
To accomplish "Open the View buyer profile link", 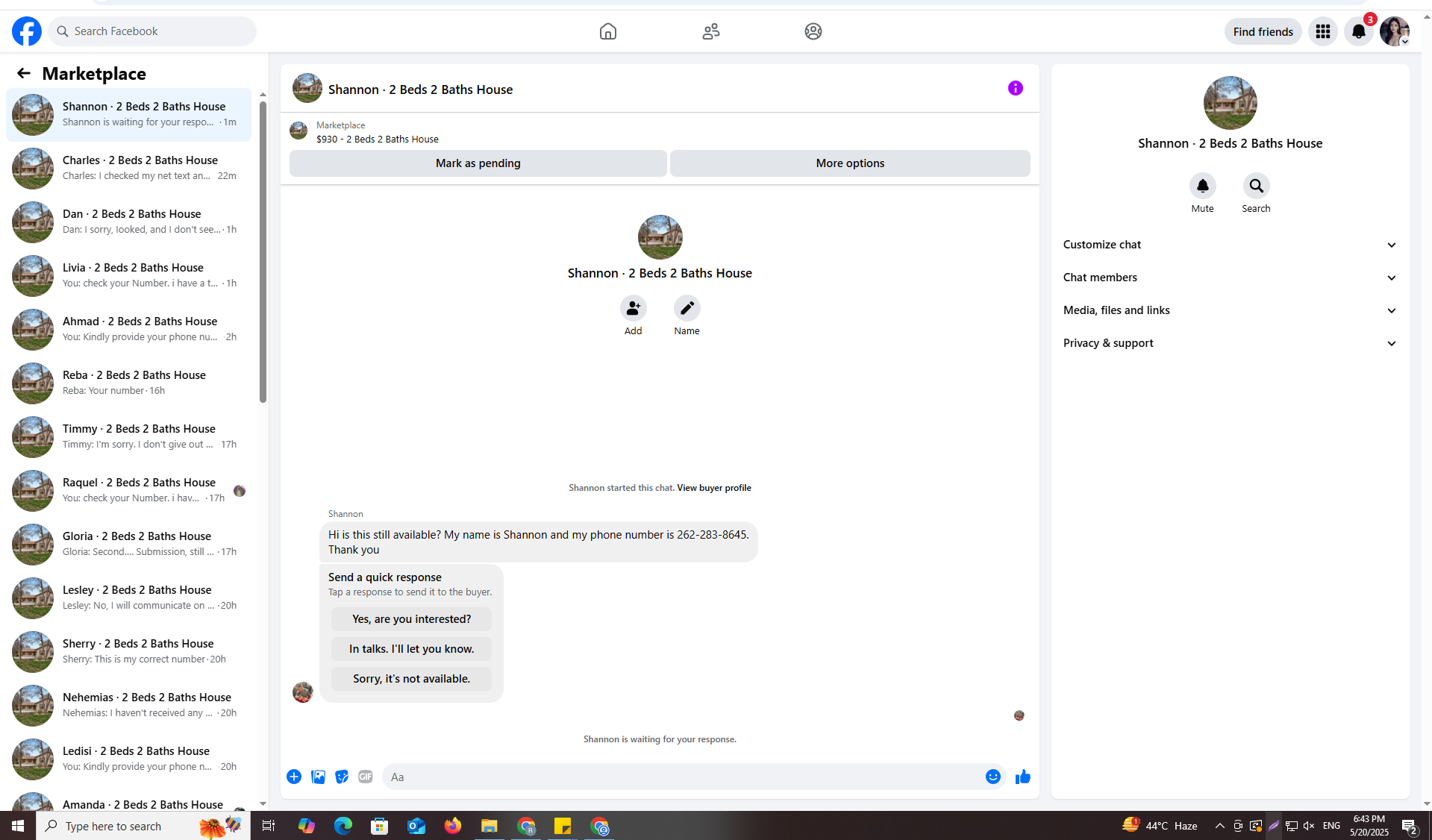I will (713, 488).
